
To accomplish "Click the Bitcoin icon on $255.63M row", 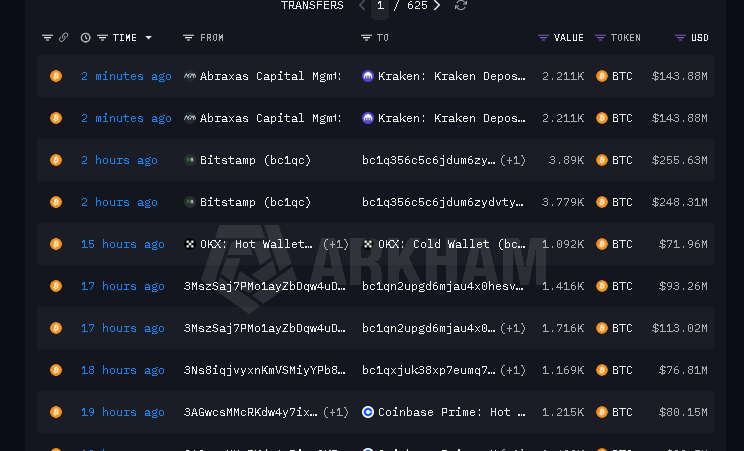I will [56, 160].
